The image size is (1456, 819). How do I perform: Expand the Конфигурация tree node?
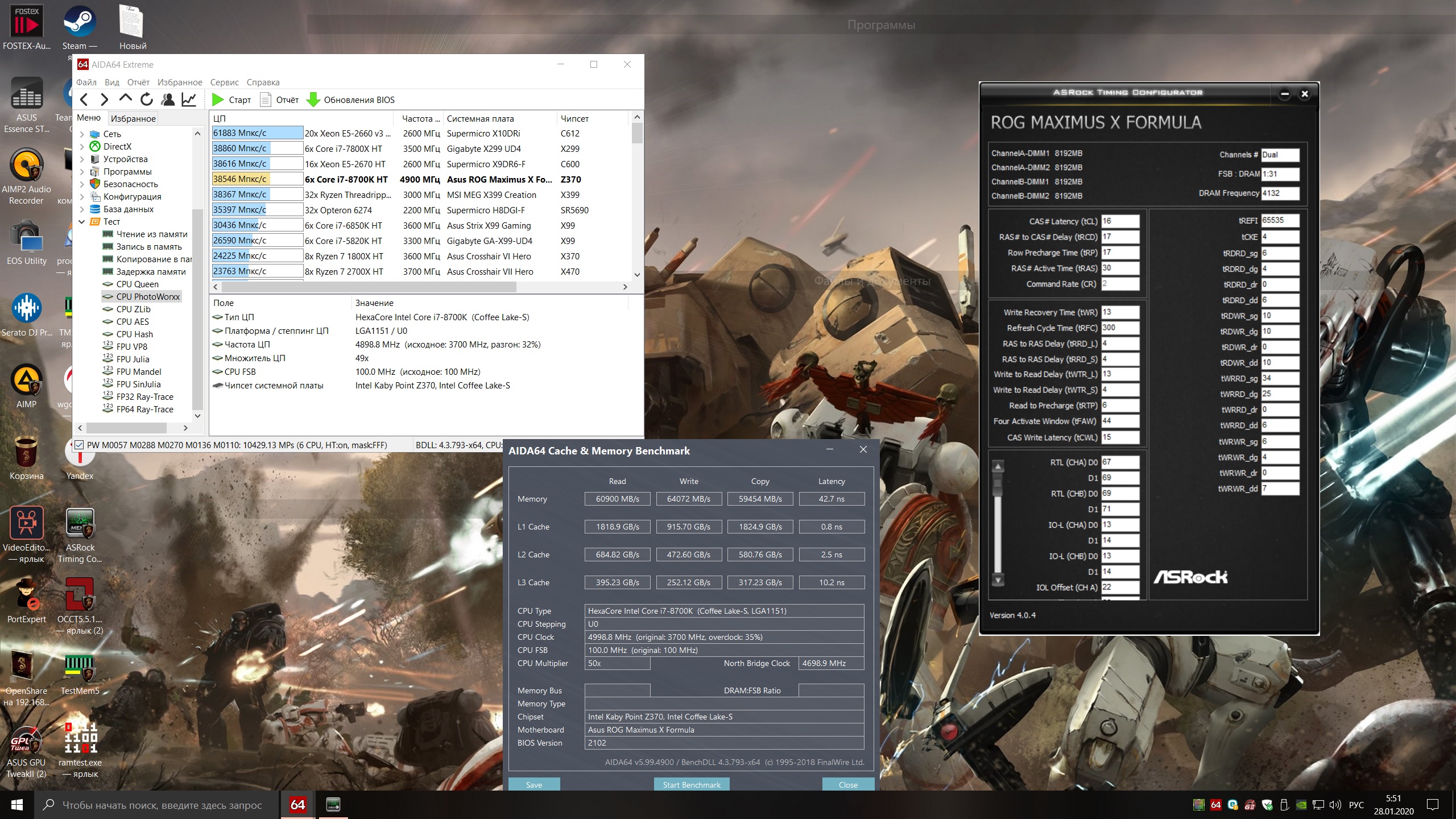coord(82,197)
